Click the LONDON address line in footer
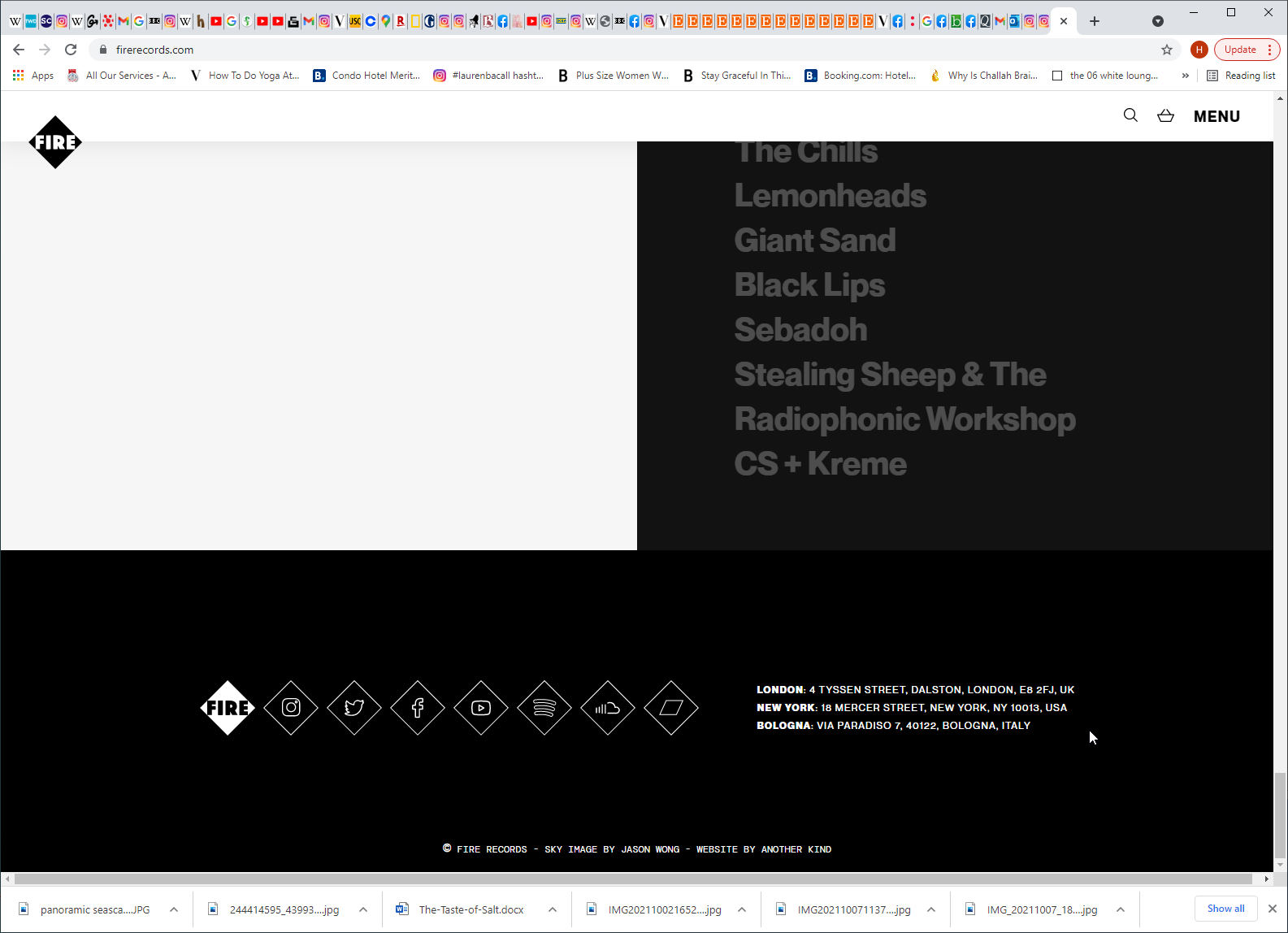Viewport: 1288px width, 933px height. point(915,690)
